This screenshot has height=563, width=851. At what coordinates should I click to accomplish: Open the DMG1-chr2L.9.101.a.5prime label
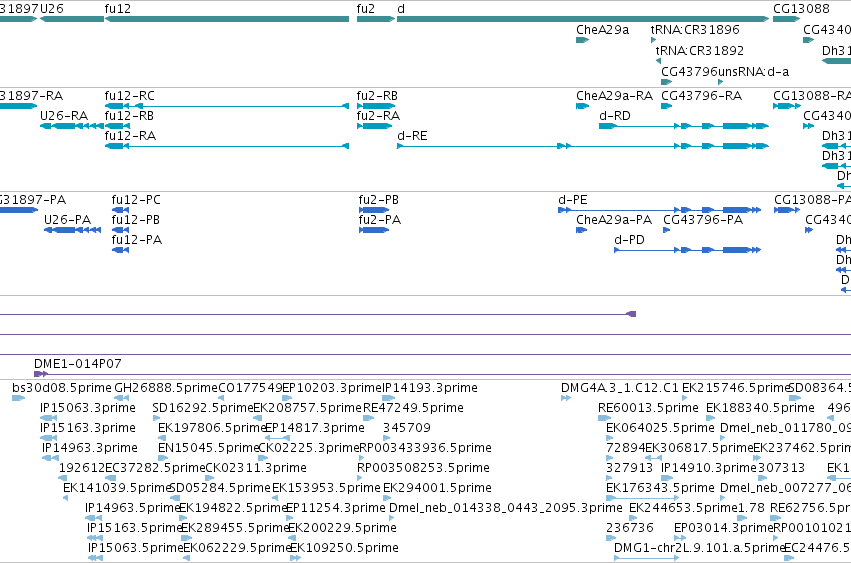699,548
